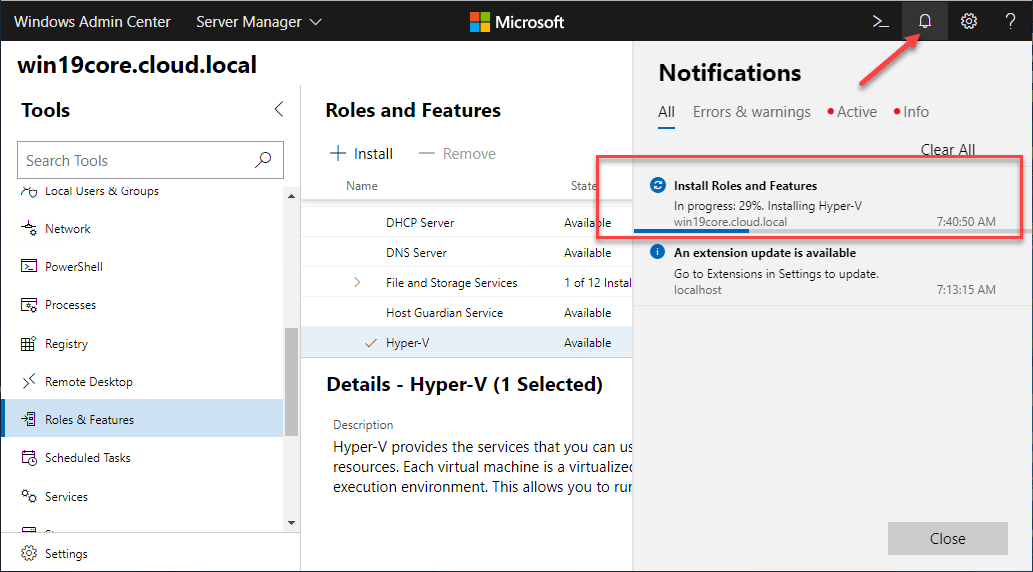Click the Services gears icon
The width and height of the screenshot is (1033, 572).
[x=29, y=496]
